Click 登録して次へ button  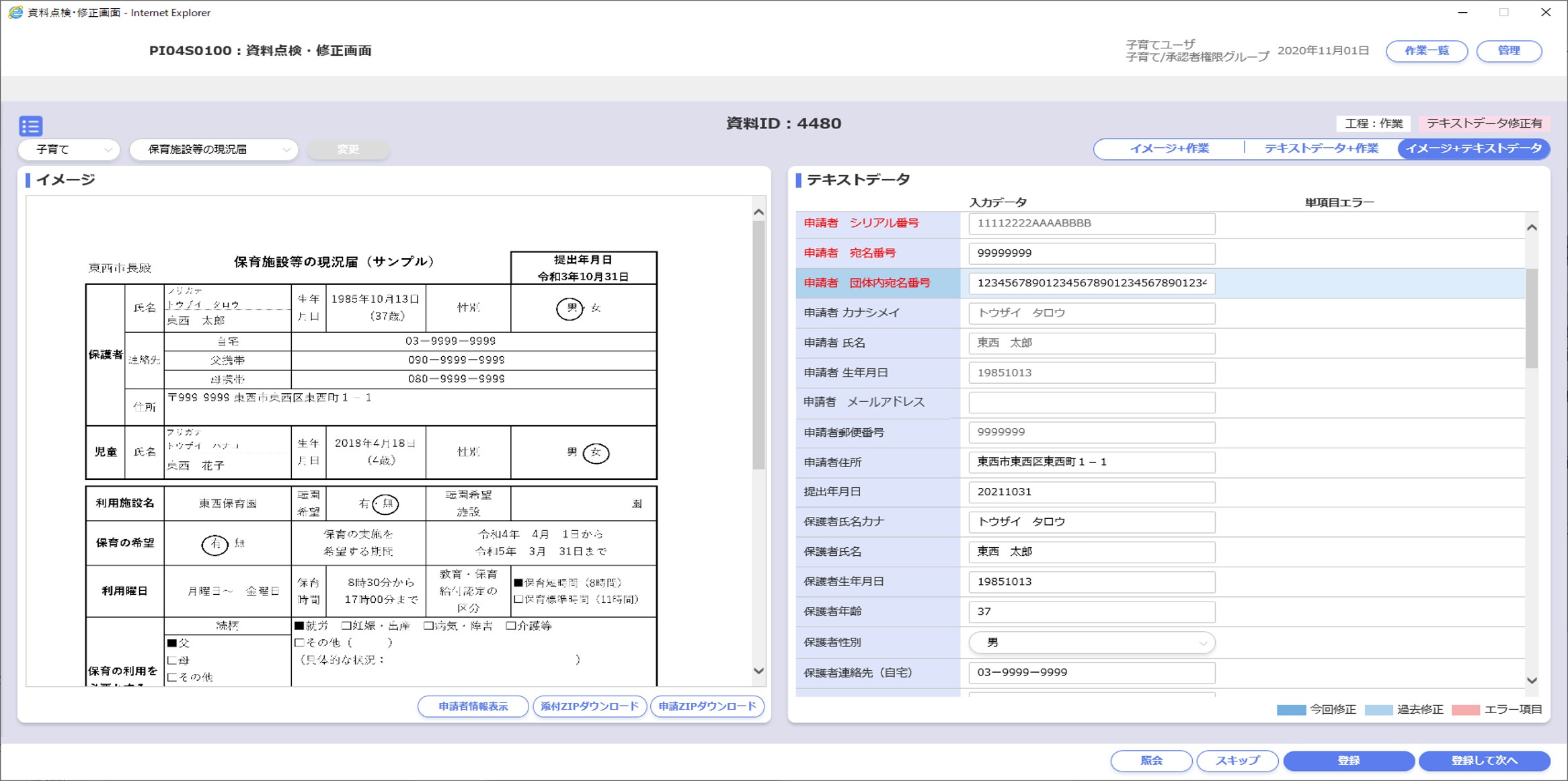click(x=1484, y=761)
